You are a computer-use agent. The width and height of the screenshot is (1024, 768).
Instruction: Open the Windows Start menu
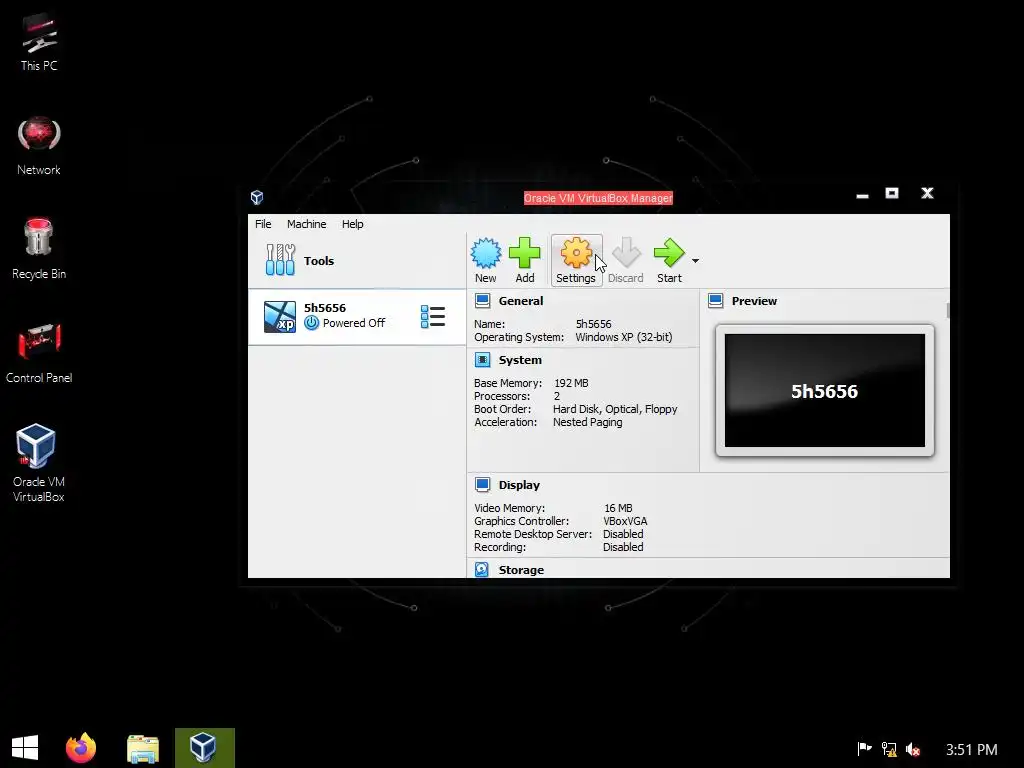(x=25, y=747)
